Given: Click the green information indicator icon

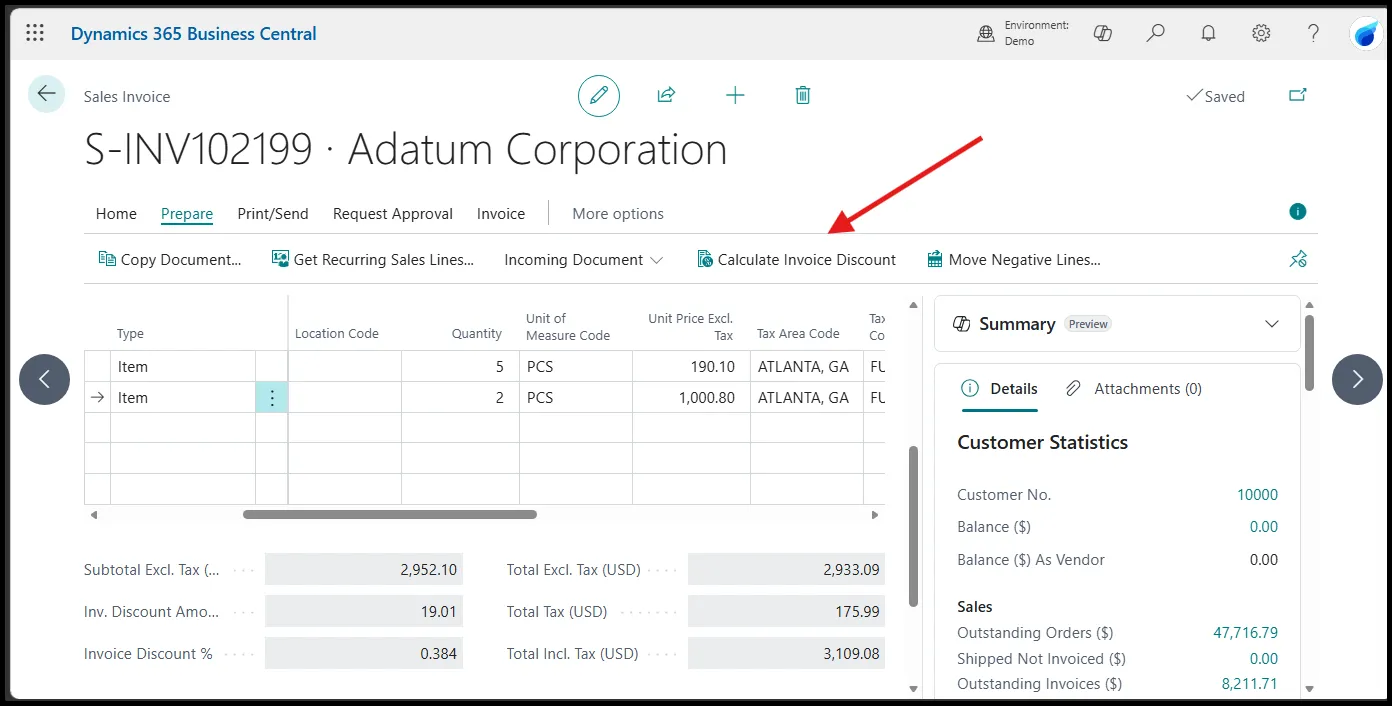Looking at the screenshot, I should [1298, 211].
